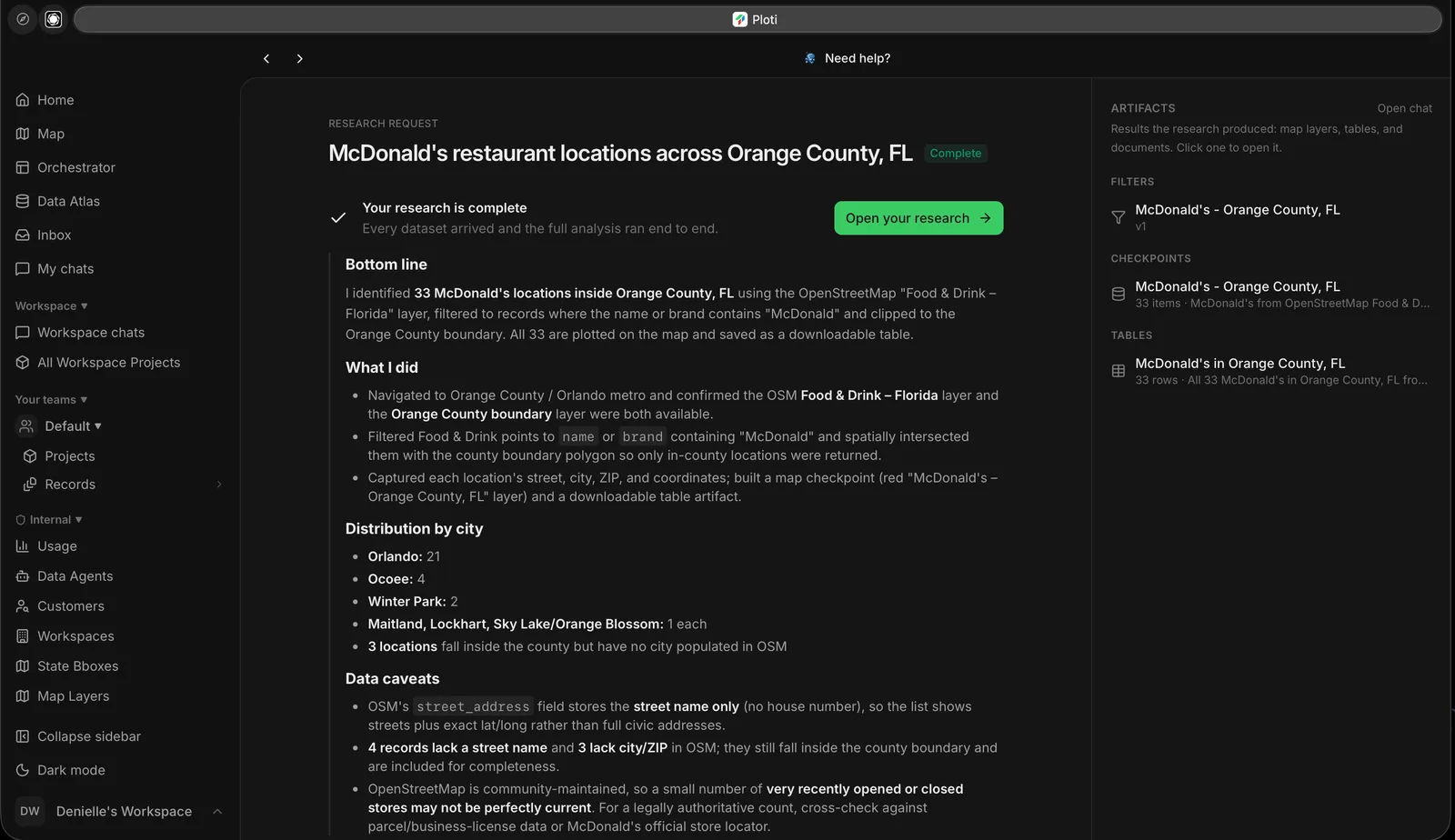This screenshot has height=840, width=1455.
Task: Click the Complete status badge
Action: [956, 154]
